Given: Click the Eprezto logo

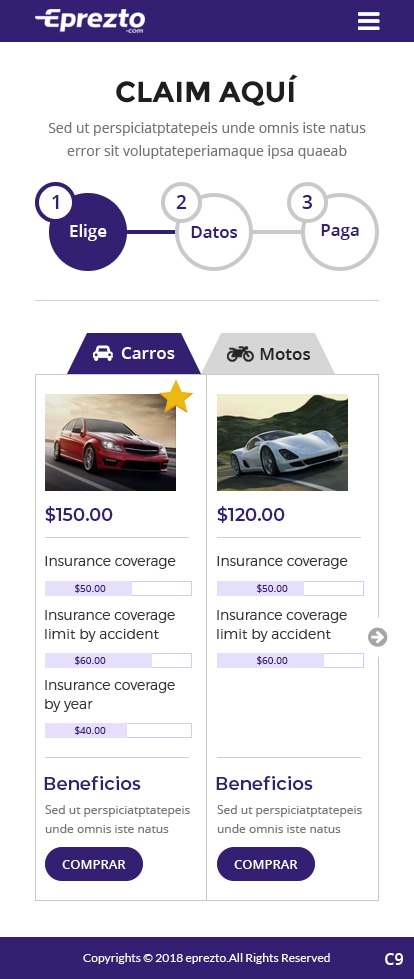Looking at the screenshot, I should tap(90, 21).
